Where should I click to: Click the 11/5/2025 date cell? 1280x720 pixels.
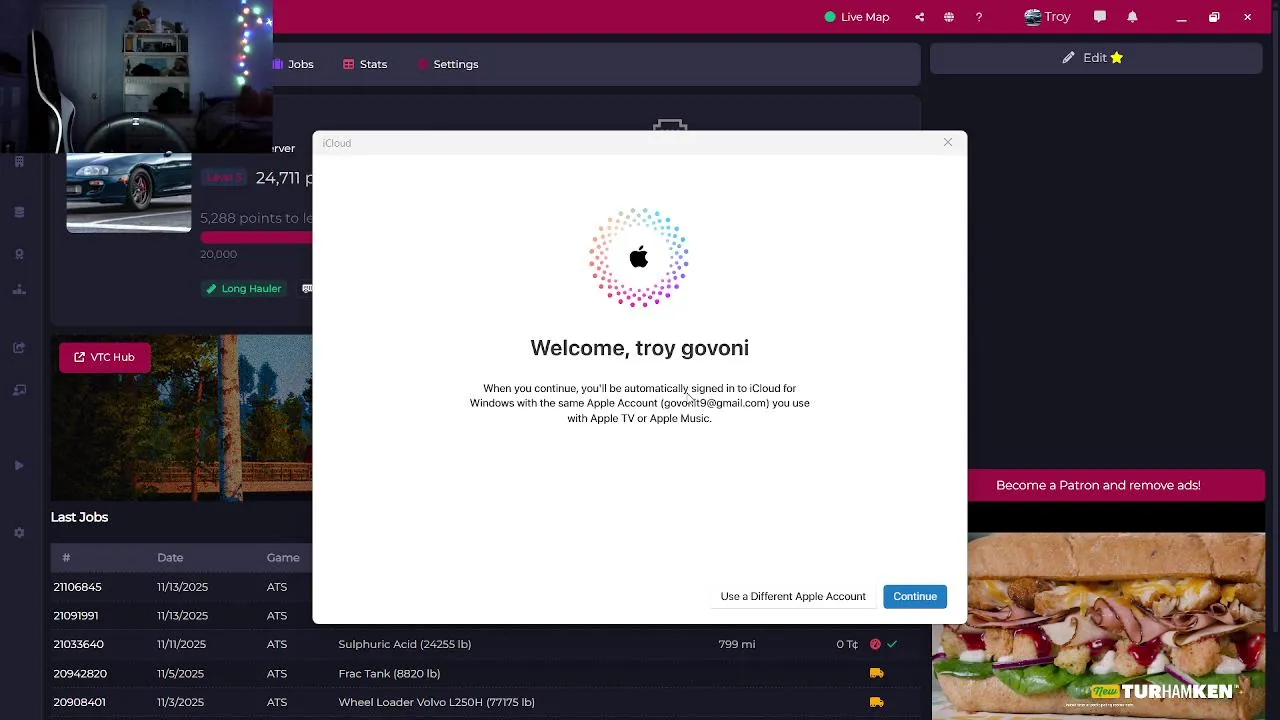pos(180,673)
